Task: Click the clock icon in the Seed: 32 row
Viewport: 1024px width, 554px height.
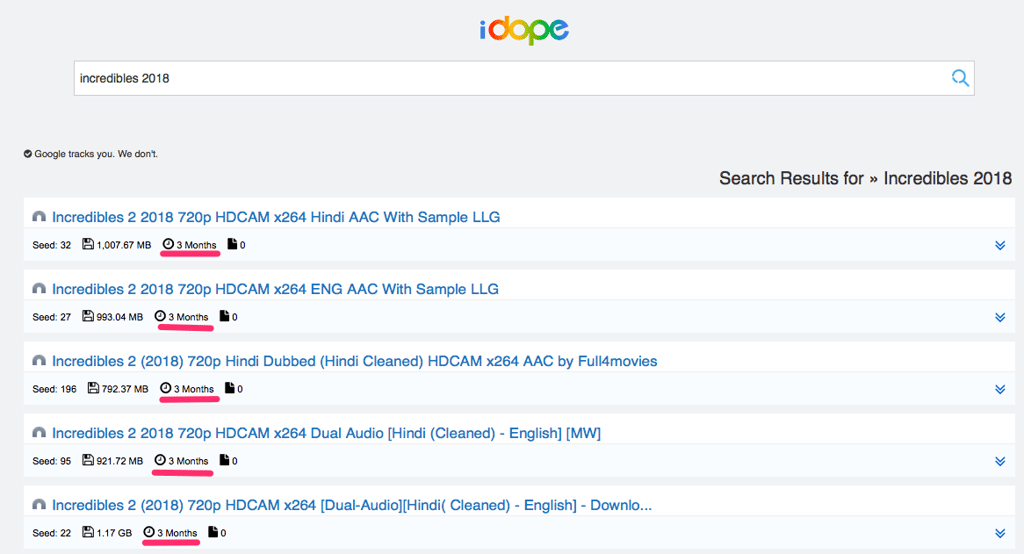Action: pyautogui.click(x=168, y=244)
